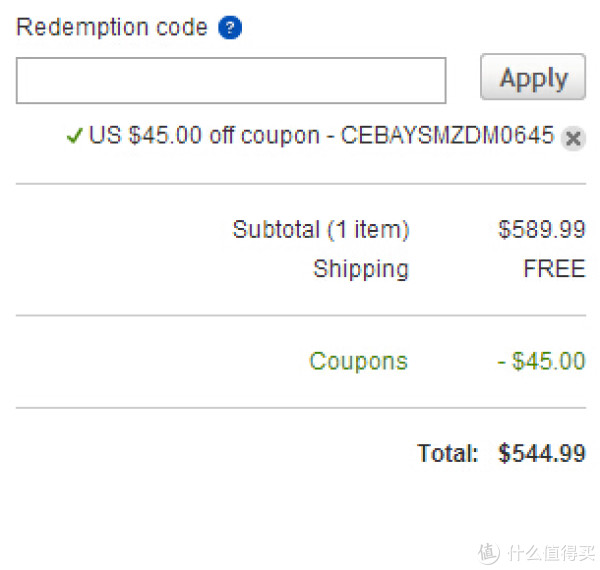Screen dimensions: 600x570
Task: Click the US $45.00 off coupon text
Action: pyautogui.click(x=204, y=135)
